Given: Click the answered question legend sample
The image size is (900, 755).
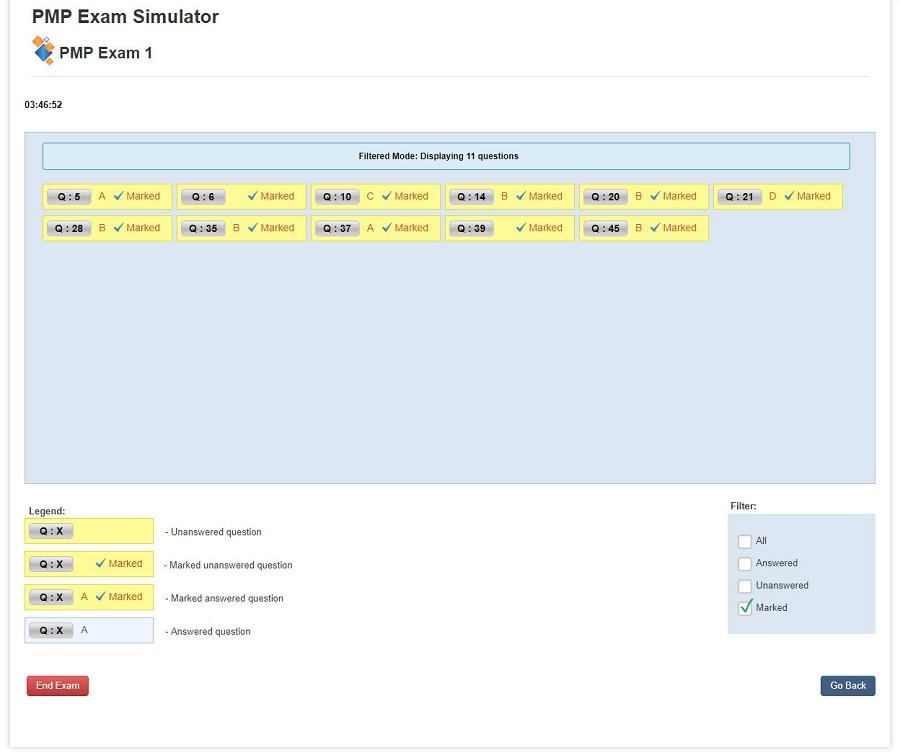Looking at the screenshot, I should [x=89, y=630].
